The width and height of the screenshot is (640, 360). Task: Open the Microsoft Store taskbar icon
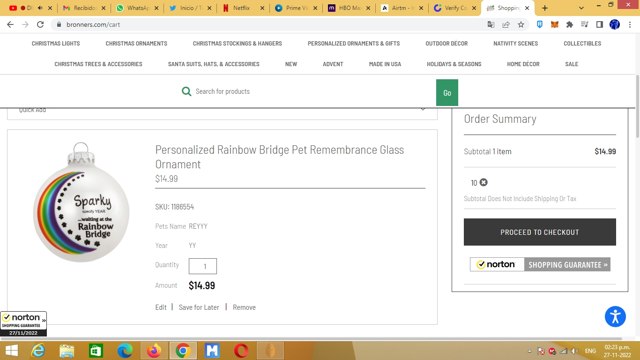point(96,351)
